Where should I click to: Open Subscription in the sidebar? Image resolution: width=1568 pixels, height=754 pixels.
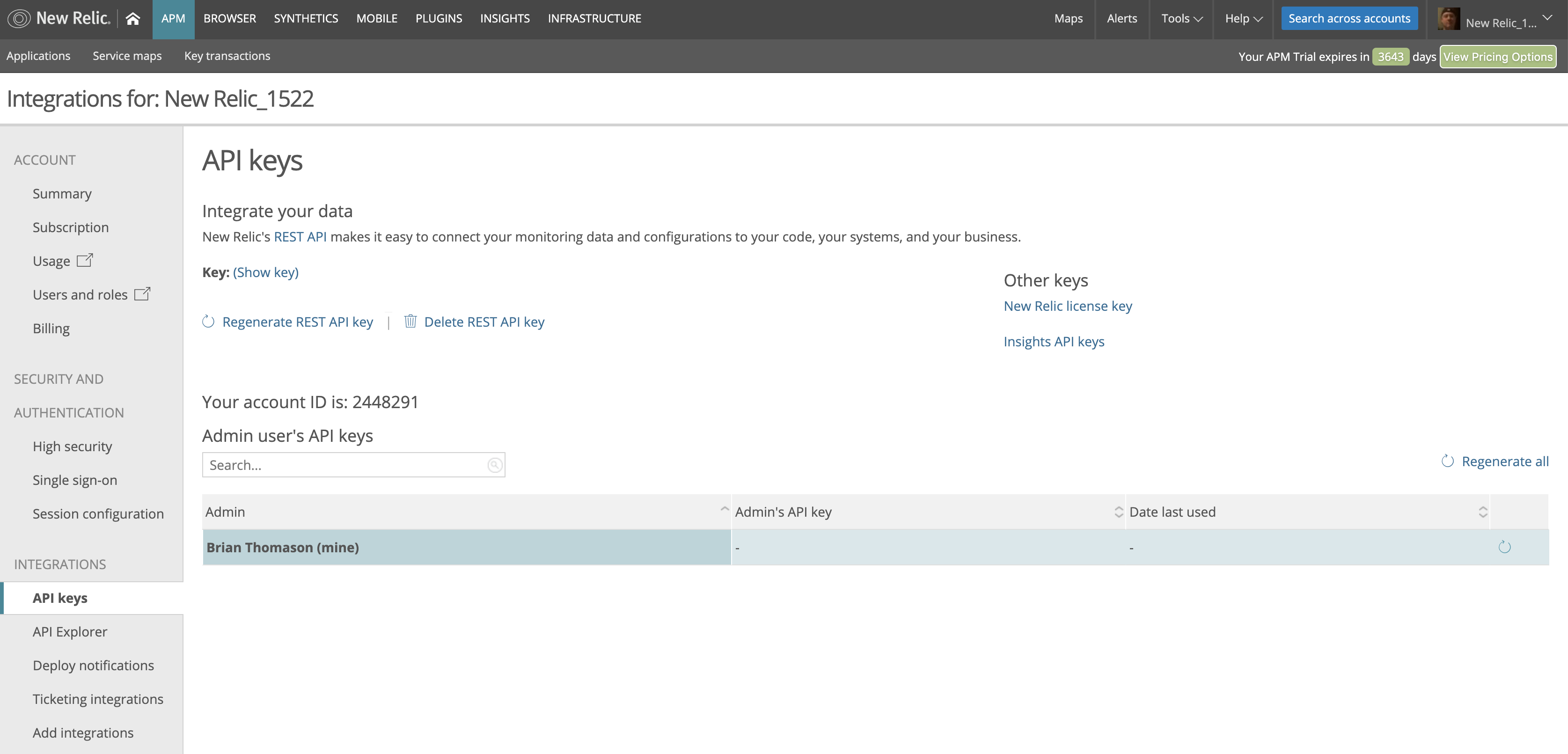(x=71, y=227)
